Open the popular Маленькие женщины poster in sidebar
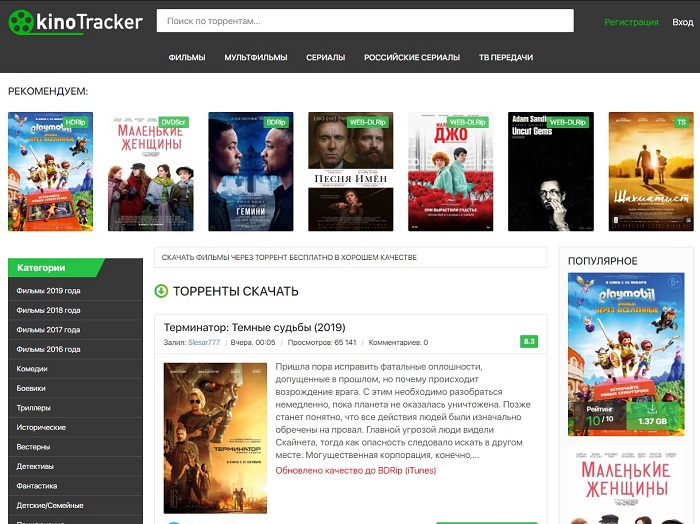The image size is (700, 524). (626, 484)
